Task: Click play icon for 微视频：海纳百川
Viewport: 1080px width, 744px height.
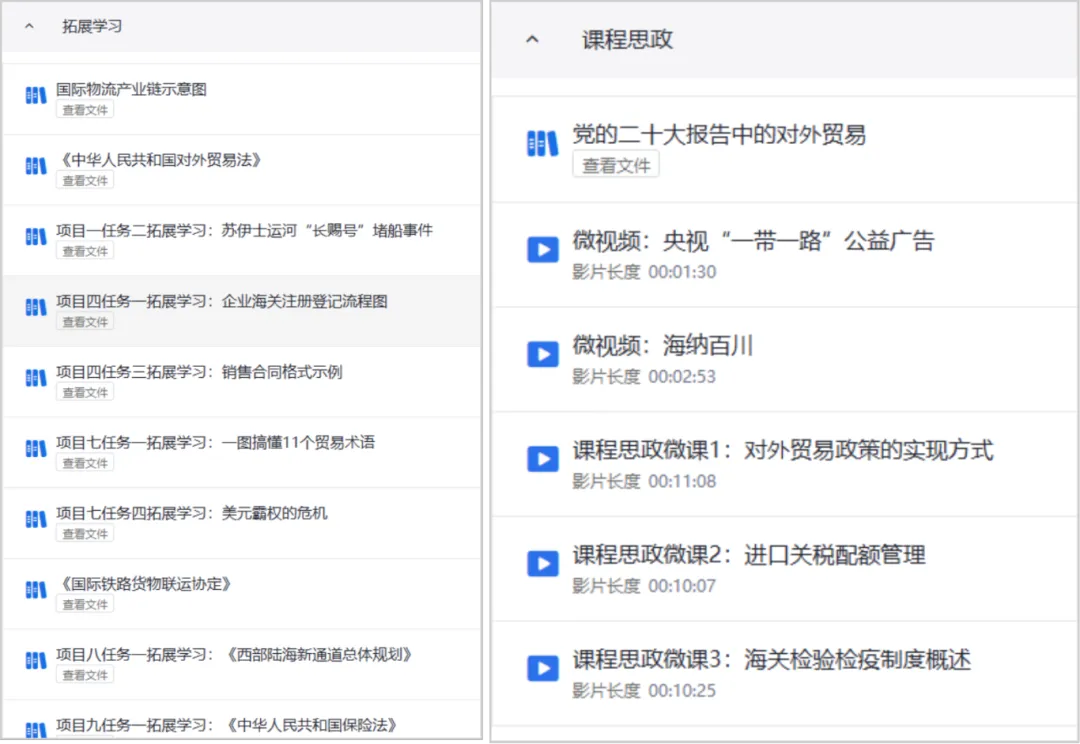Action: 542,354
